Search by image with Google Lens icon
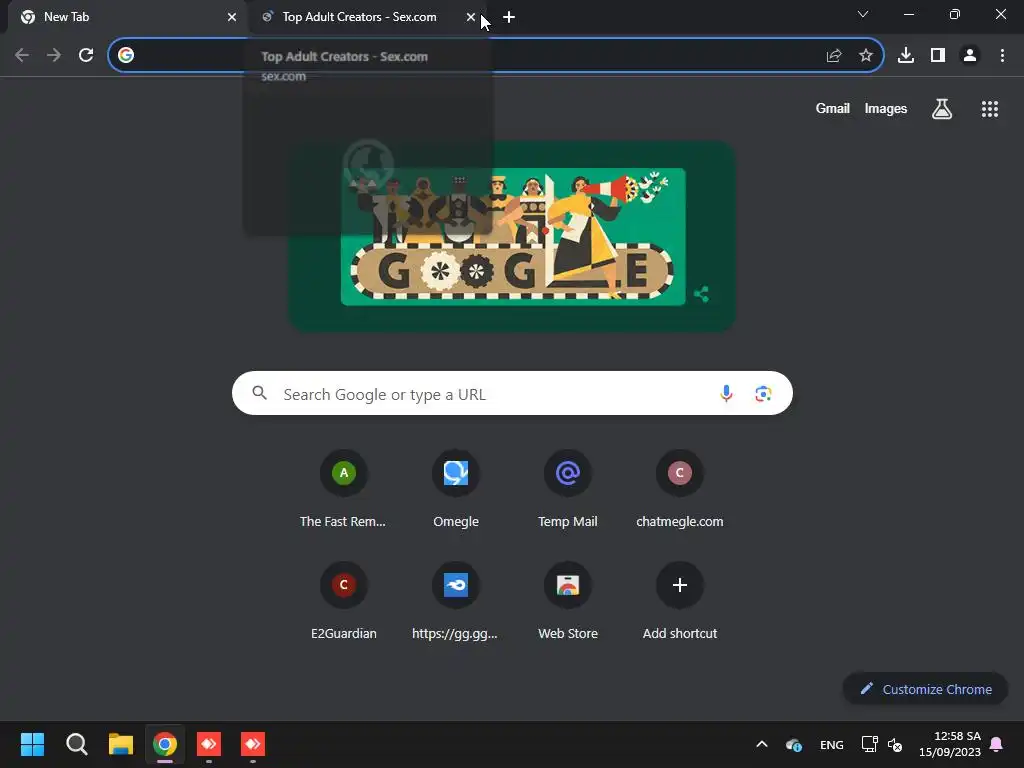Screen dimensions: 1024x768 (x=763, y=394)
